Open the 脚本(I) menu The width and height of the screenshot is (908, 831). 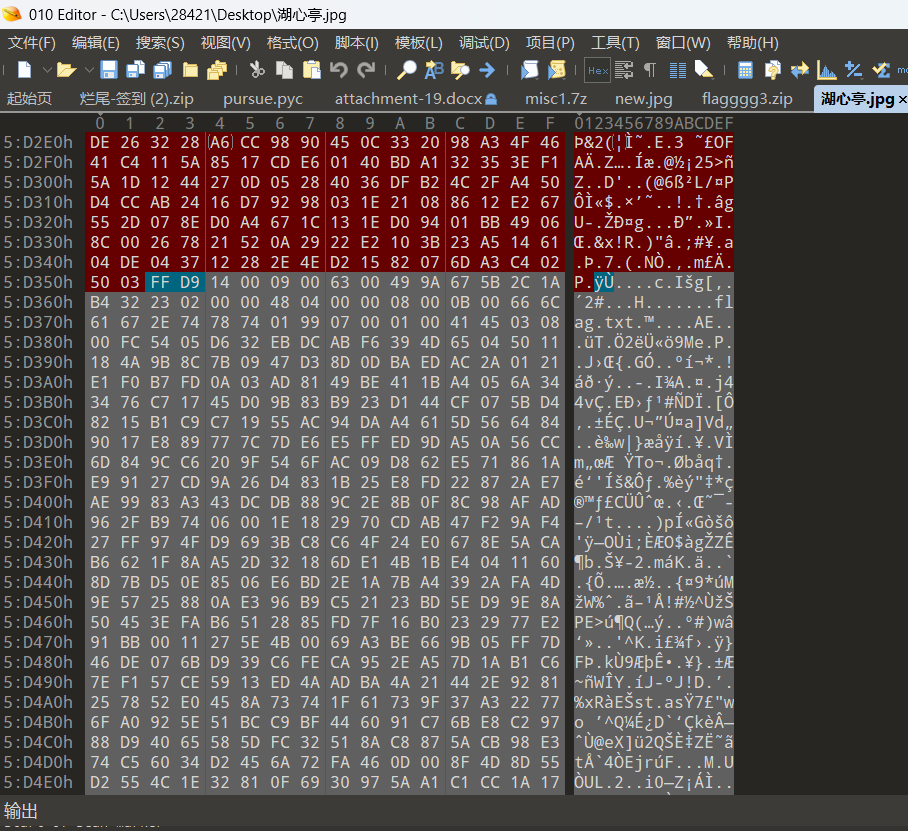(357, 43)
